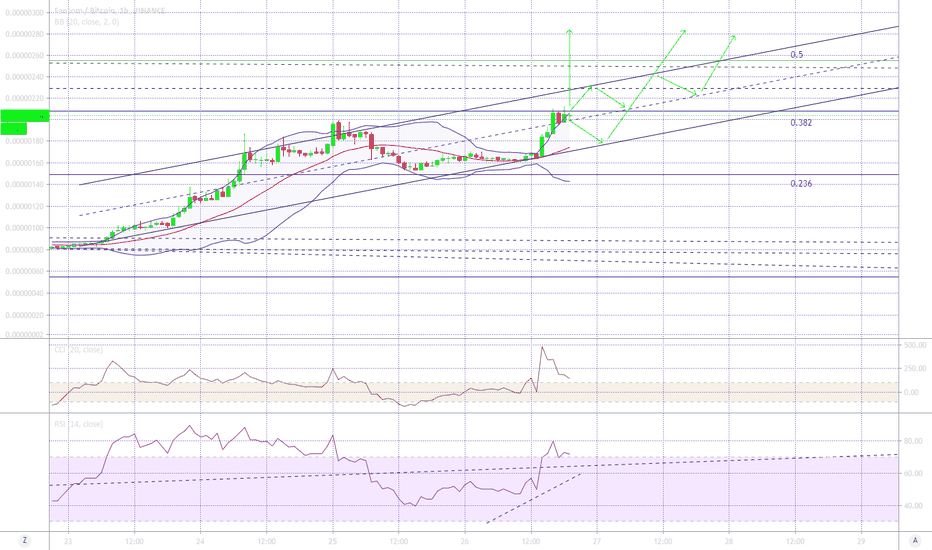Click date label 23 on time axis
The width and height of the screenshot is (932, 550).
coord(68,542)
